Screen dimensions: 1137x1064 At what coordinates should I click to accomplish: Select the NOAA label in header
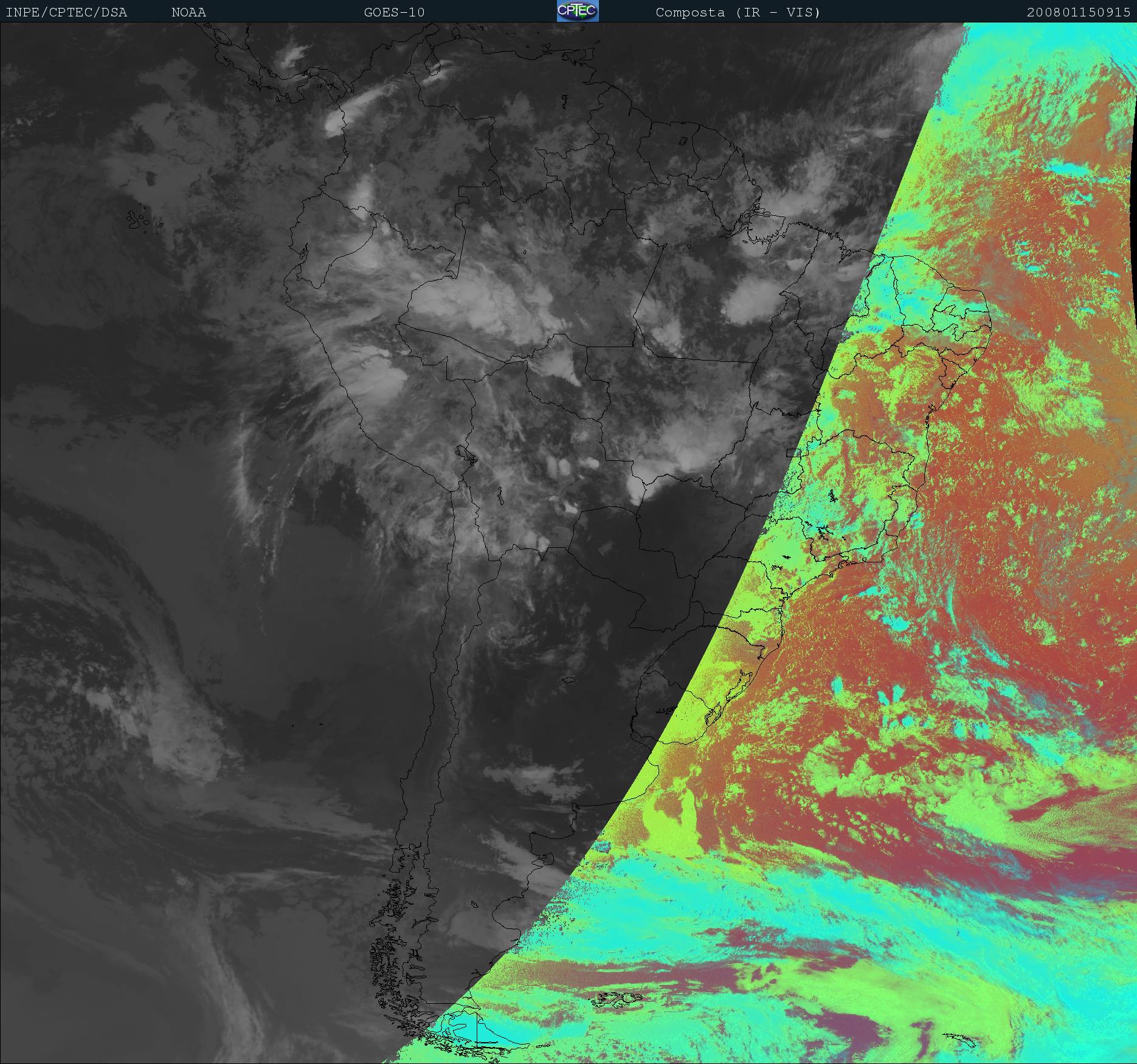coord(188,12)
